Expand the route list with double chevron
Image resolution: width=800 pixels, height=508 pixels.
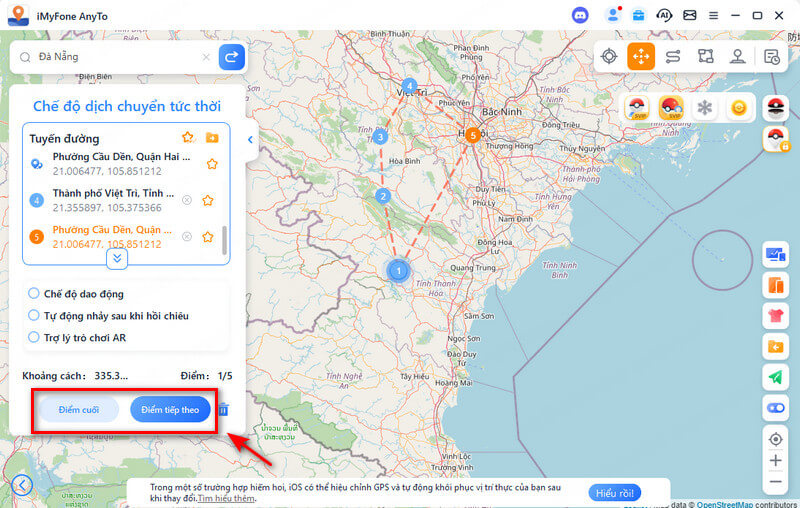(x=117, y=258)
